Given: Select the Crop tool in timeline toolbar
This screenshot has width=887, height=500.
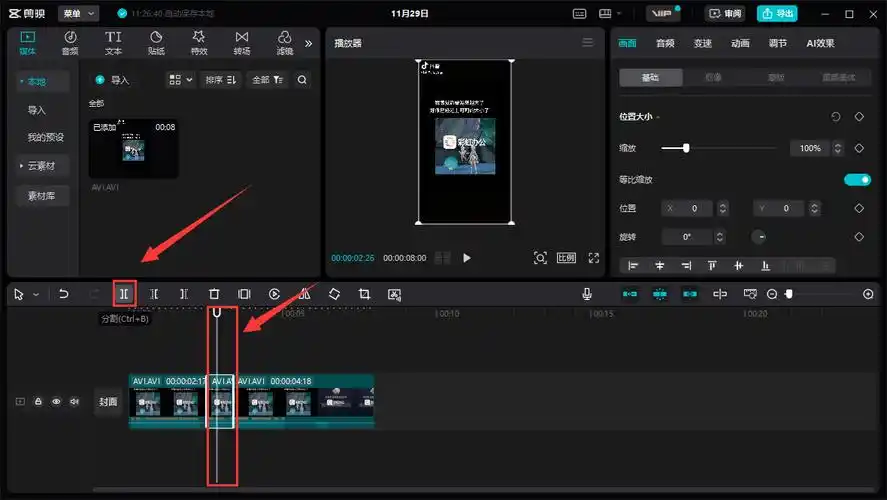Looking at the screenshot, I should pos(364,294).
